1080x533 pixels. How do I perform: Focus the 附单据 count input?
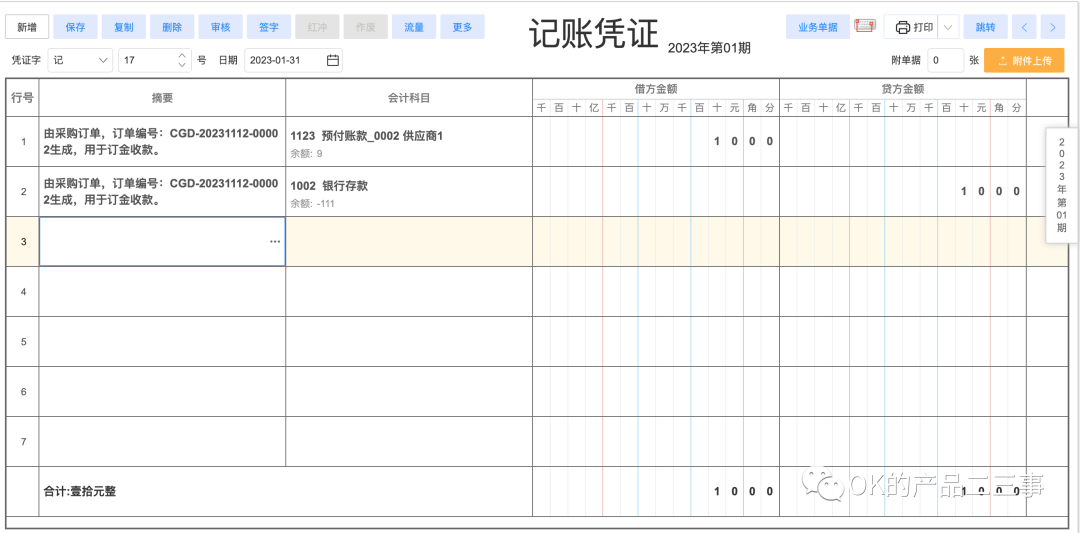946,60
